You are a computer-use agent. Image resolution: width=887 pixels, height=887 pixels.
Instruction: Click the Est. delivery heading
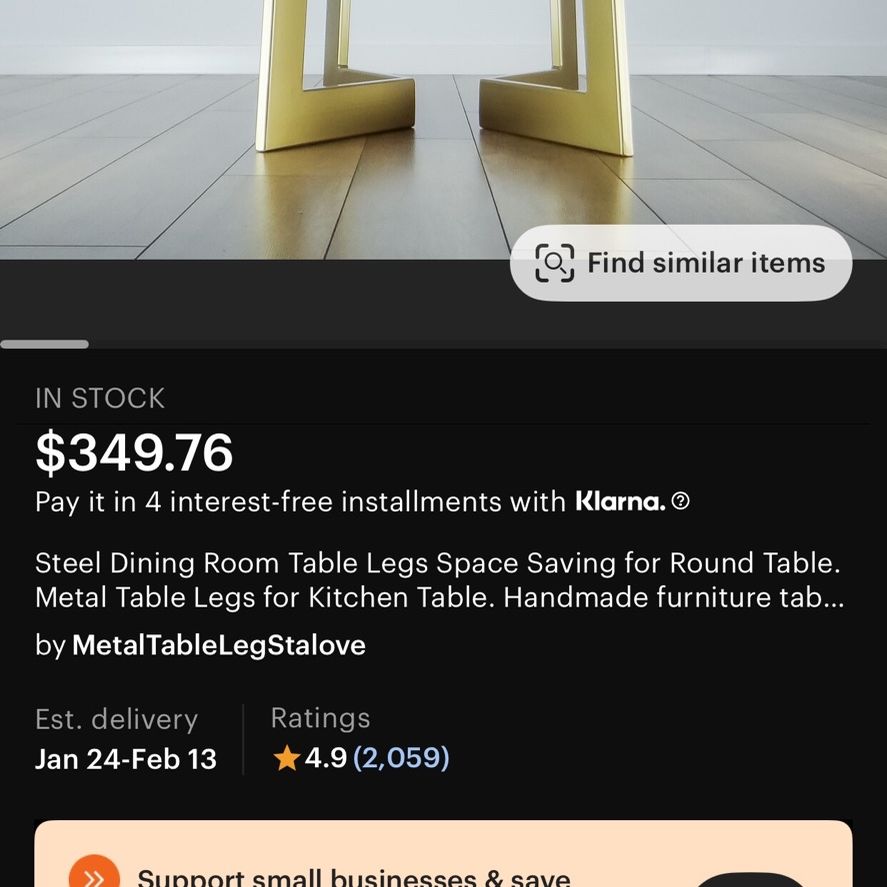pyautogui.click(x=117, y=720)
